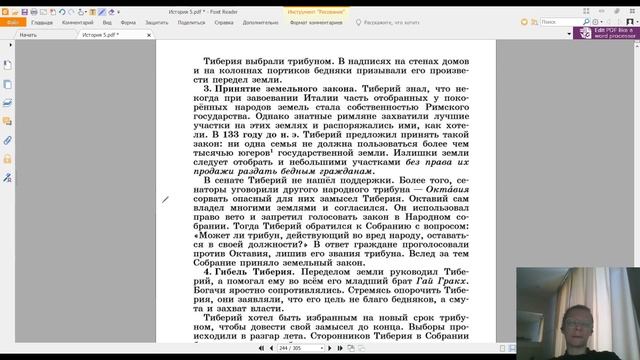Open the Вид ribbon tab

click(x=107, y=22)
